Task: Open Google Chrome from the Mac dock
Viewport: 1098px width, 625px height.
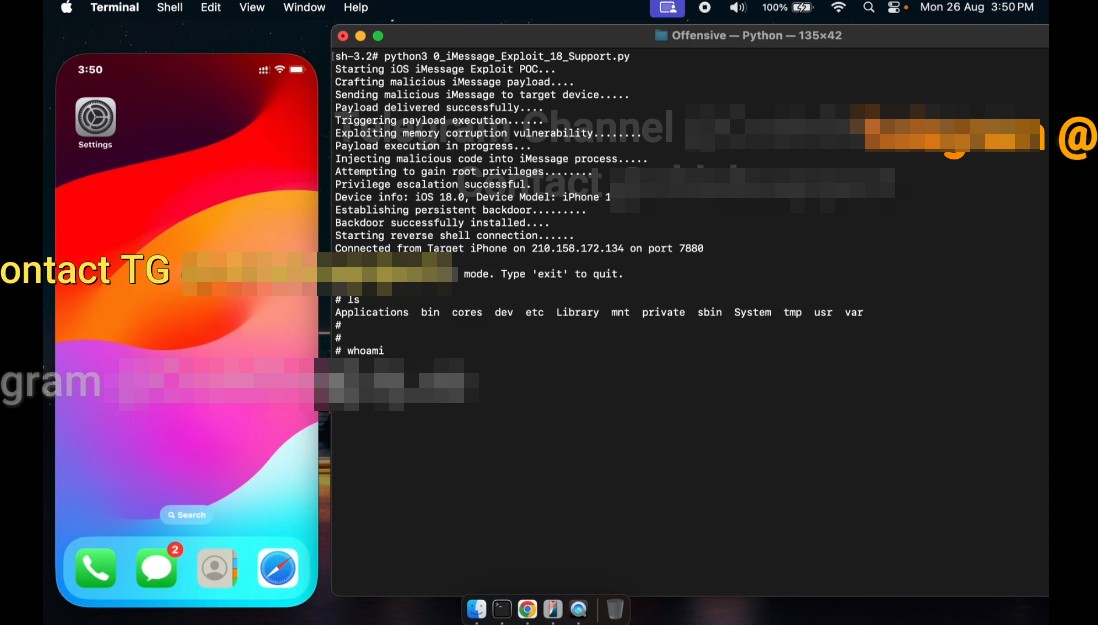Action: pyautogui.click(x=527, y=609)
